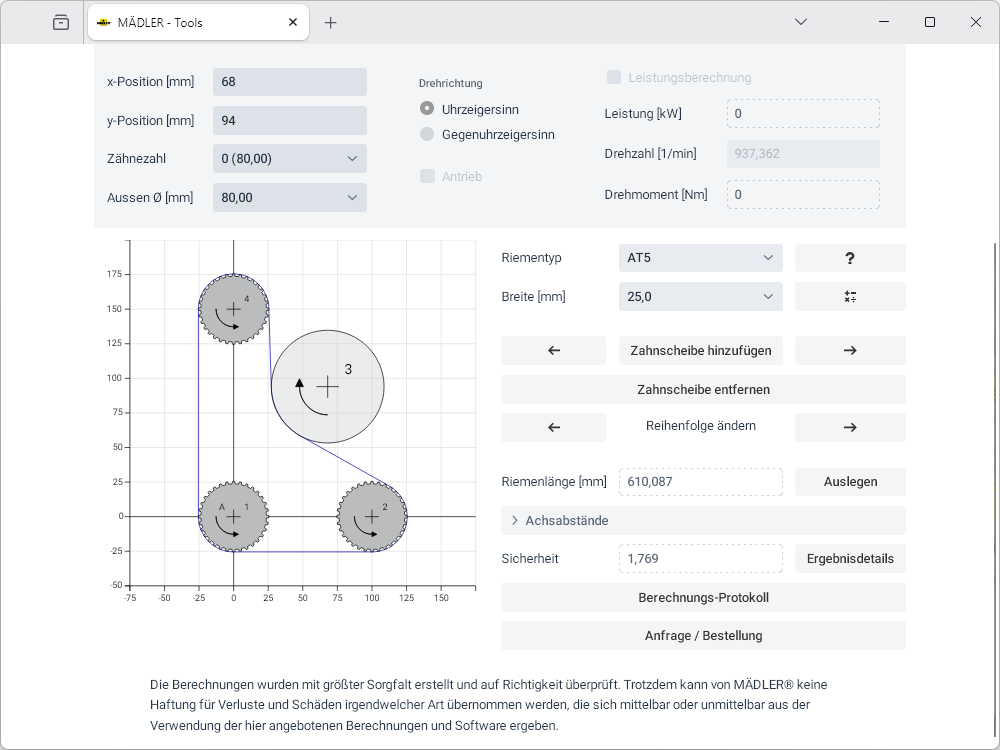Open the tab actions menu icon
The width and height of the screenshot is (1000, 750).
61,22
